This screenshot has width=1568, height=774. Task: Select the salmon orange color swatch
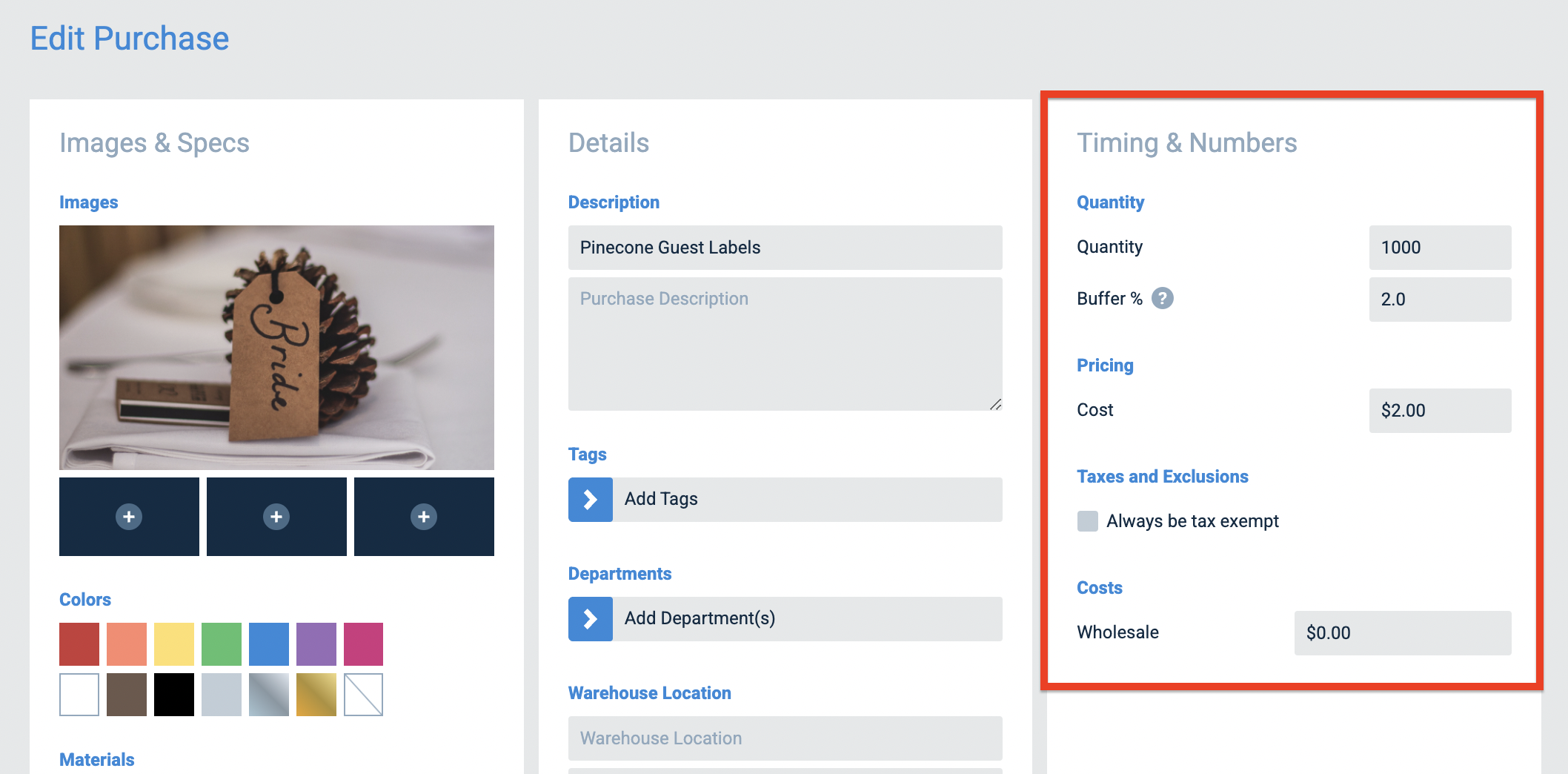point(127,644)
